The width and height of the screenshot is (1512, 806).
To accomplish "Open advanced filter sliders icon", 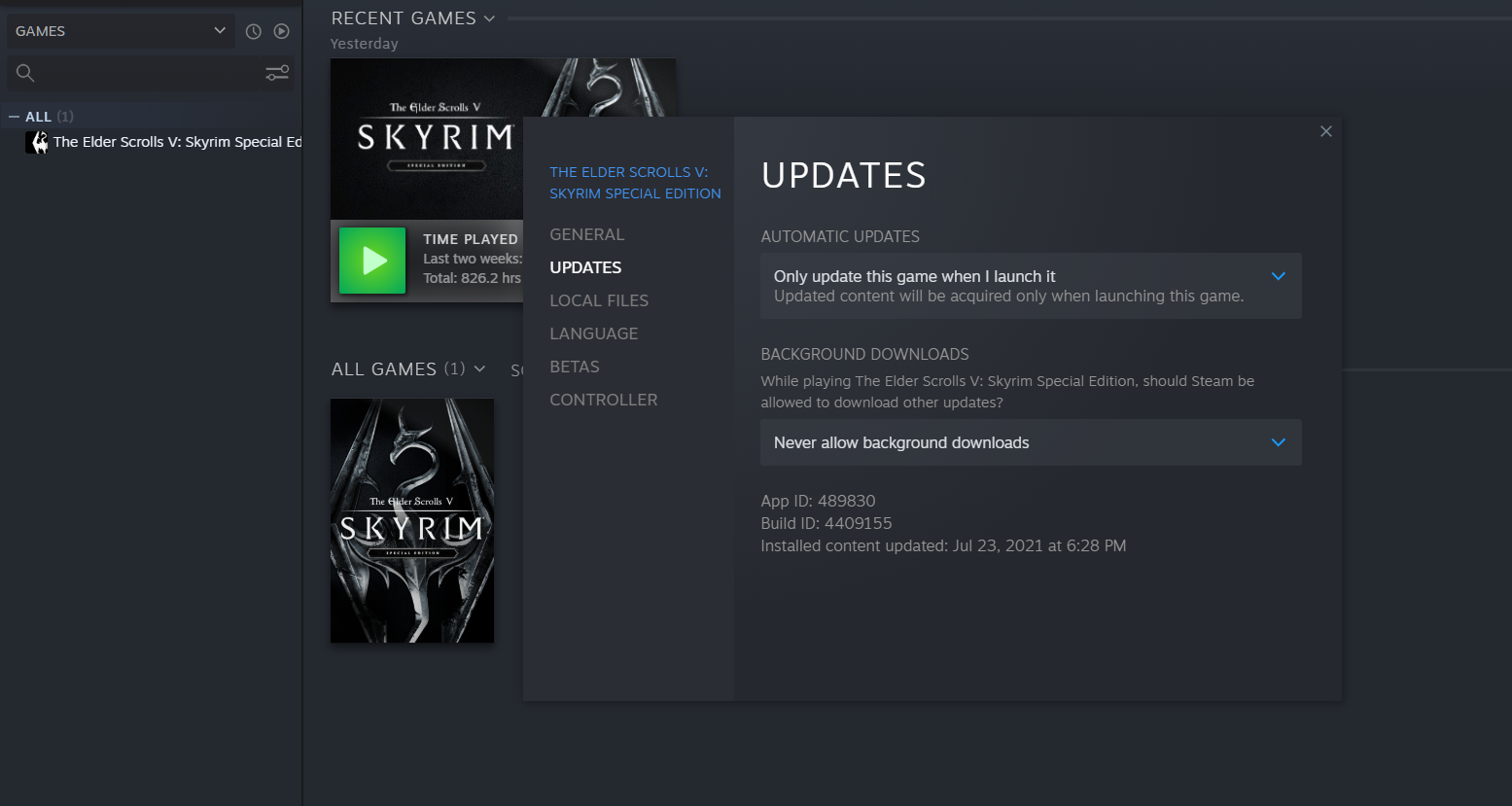I will pyautogui.click(x=277, y=73).
